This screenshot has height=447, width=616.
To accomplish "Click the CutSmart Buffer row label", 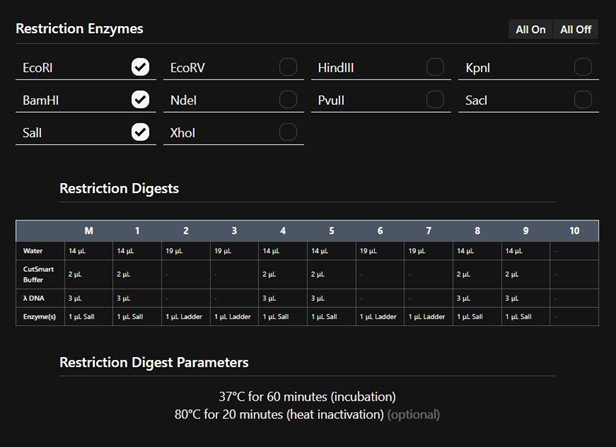I will tap(40, 273).
